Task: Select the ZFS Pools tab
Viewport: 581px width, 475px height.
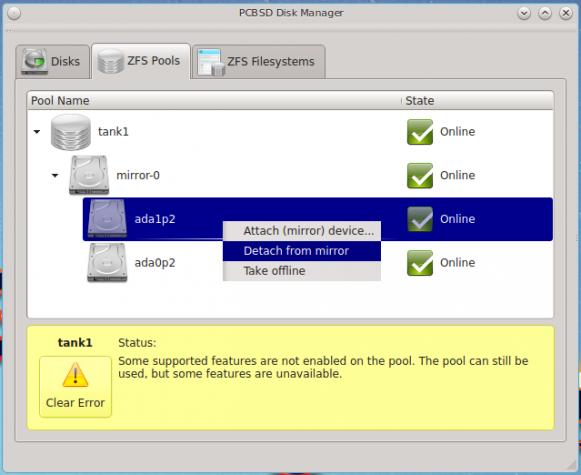Action: click(x=141, y=61)
